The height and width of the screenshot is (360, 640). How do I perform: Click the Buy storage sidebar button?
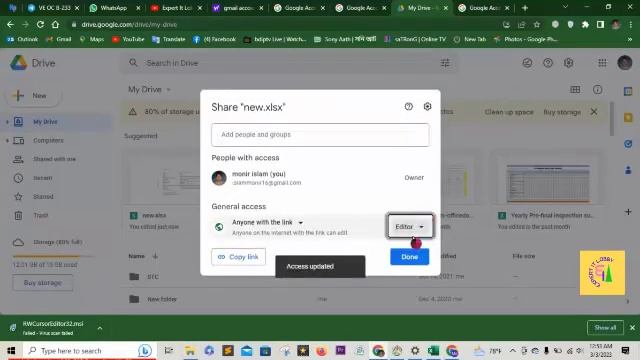pyautogui.click(x=43, y=282)
